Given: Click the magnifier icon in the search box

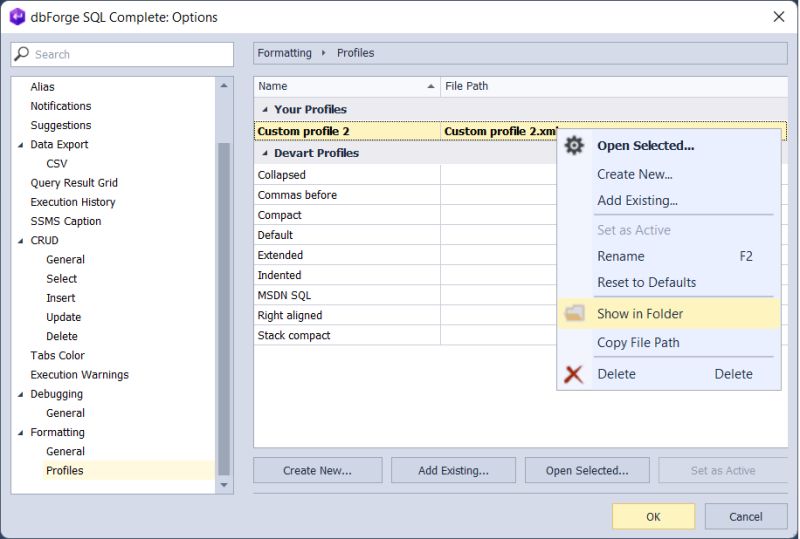Looking at the screenshot, I should [21, 54].
